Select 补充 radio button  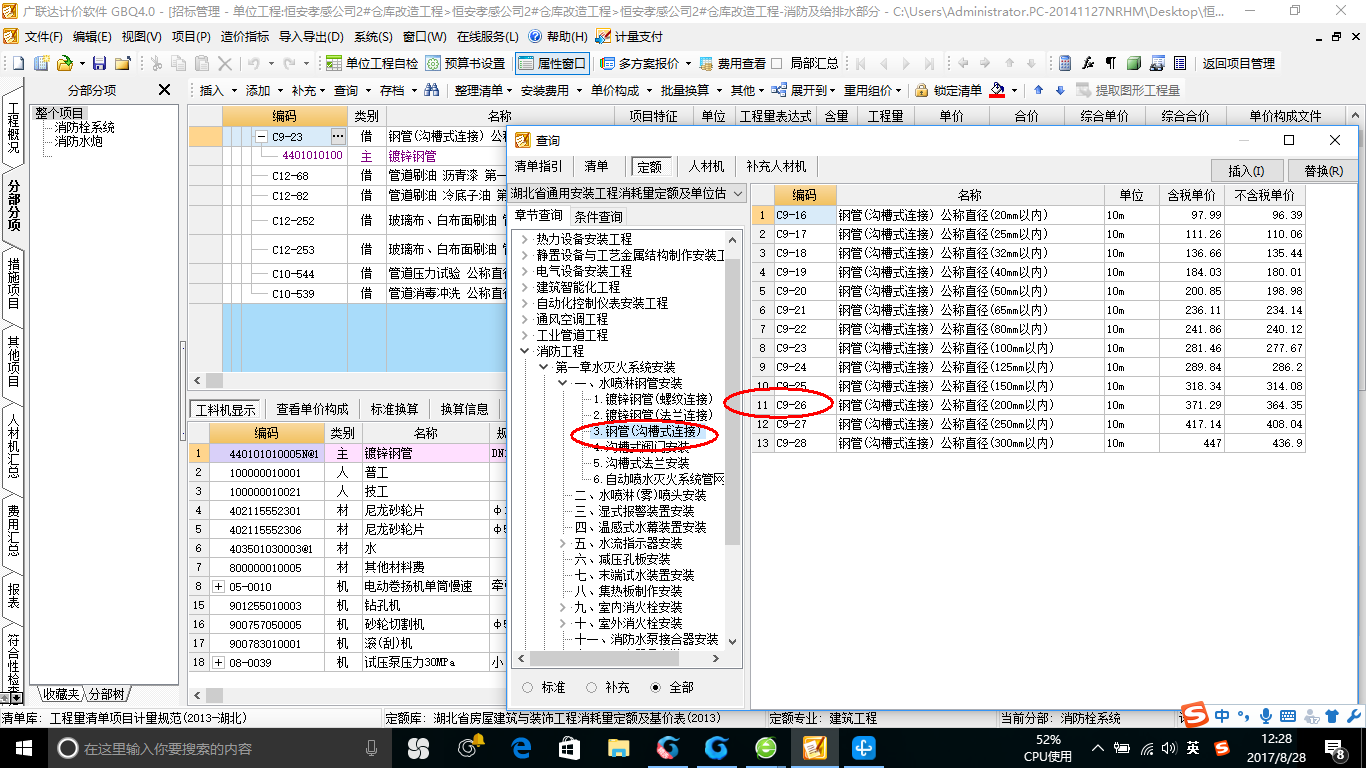[592, 687]
